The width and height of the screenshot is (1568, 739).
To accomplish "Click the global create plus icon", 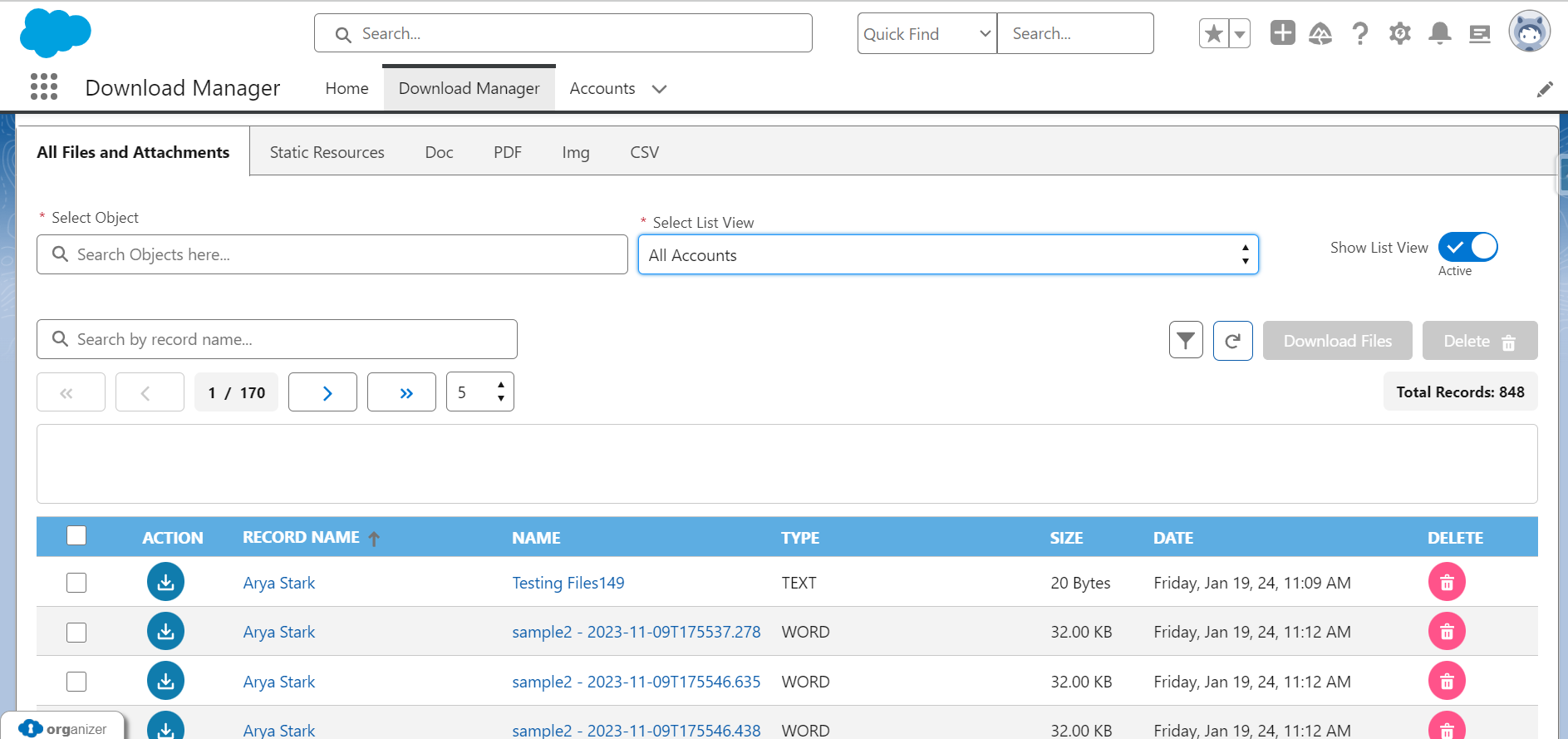I will point(1282,33).
